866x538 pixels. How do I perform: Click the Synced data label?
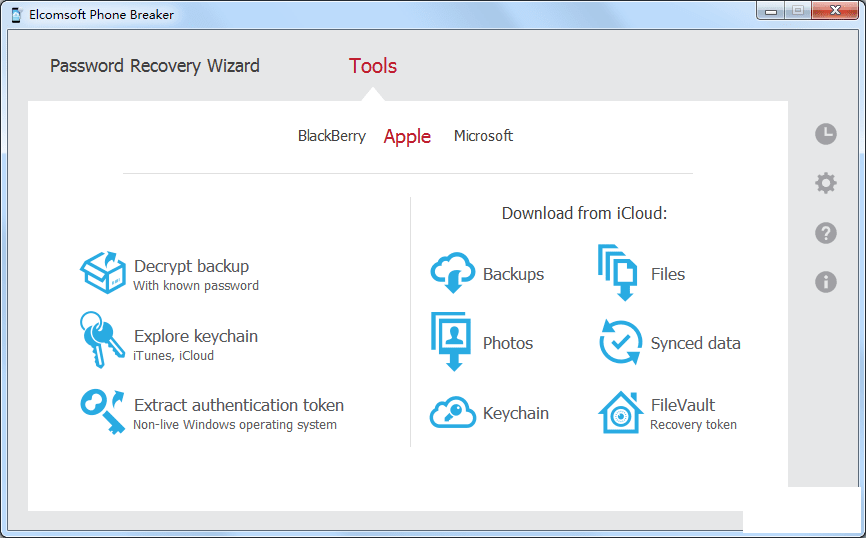[695, 343]
